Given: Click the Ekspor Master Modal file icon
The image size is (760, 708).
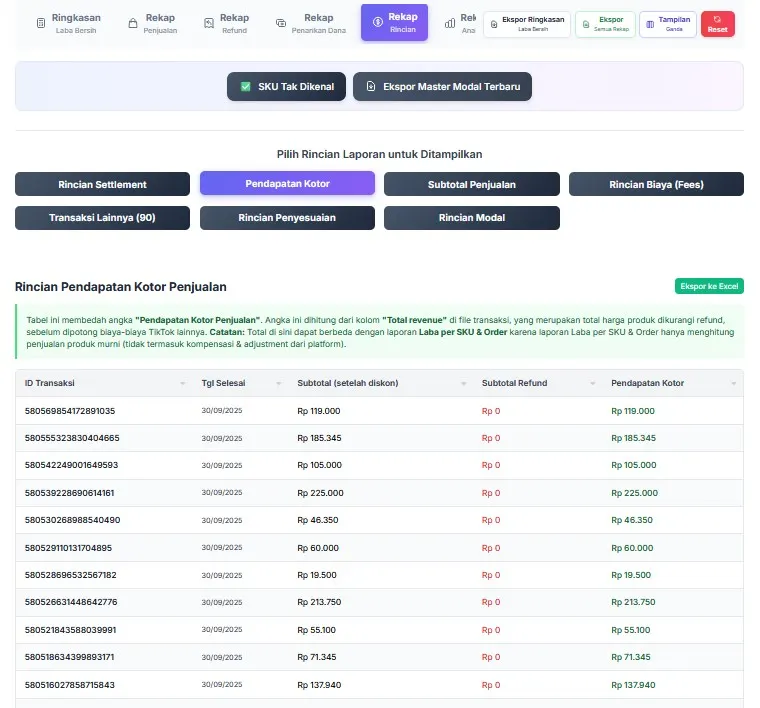Looking at the screenshot, I should pyautogui.click(x=370, y=87).
